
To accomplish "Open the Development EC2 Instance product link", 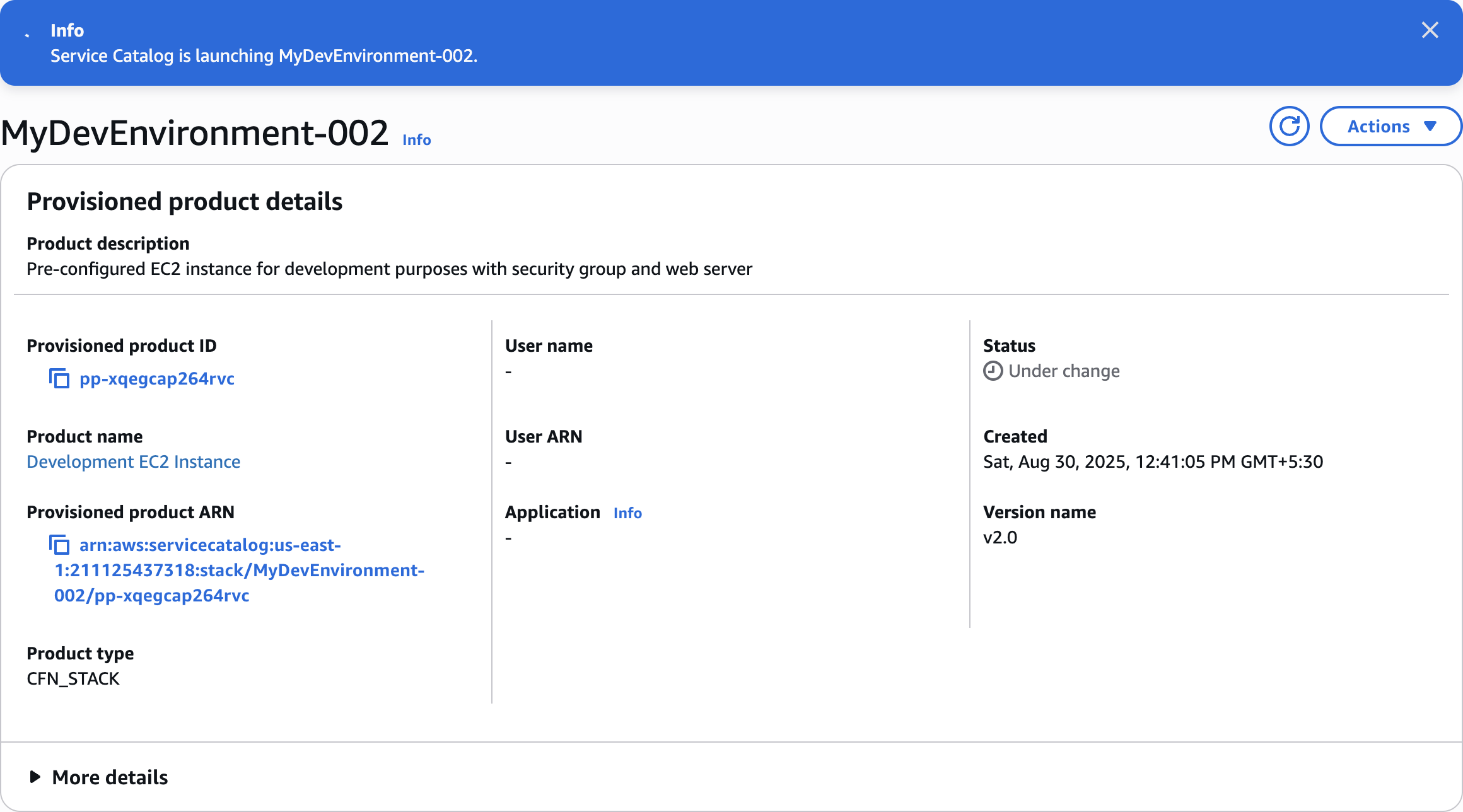I will pyautogui.click(x=133, y=462).
